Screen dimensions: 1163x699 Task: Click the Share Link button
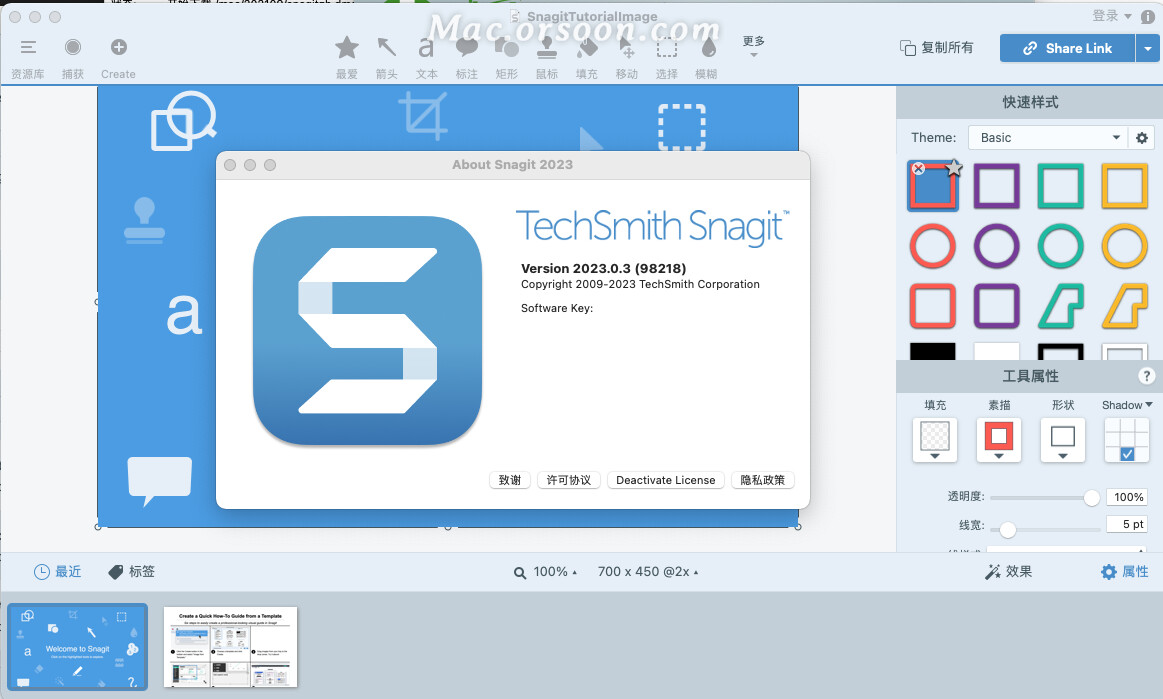pyautogui.click(x=1067, y=48)
